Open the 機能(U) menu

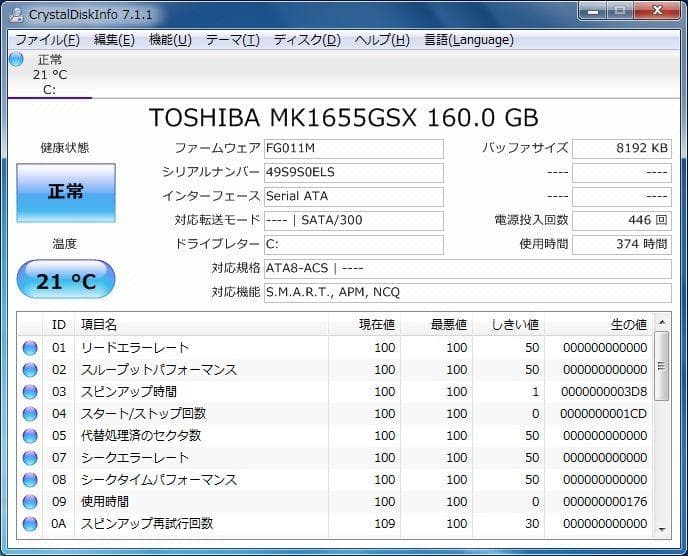pos(170,40)
